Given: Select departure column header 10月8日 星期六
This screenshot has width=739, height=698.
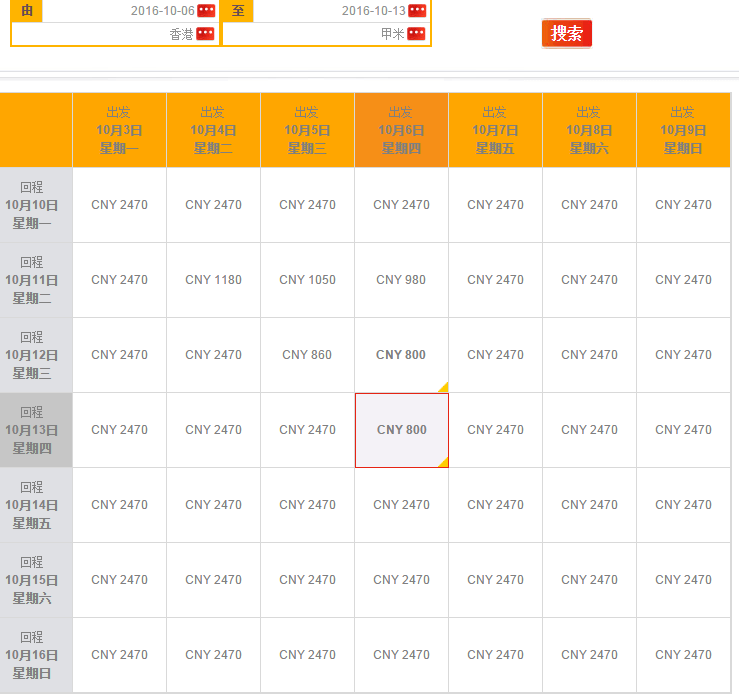Looking at the screenshot, I should click(589, 130).
